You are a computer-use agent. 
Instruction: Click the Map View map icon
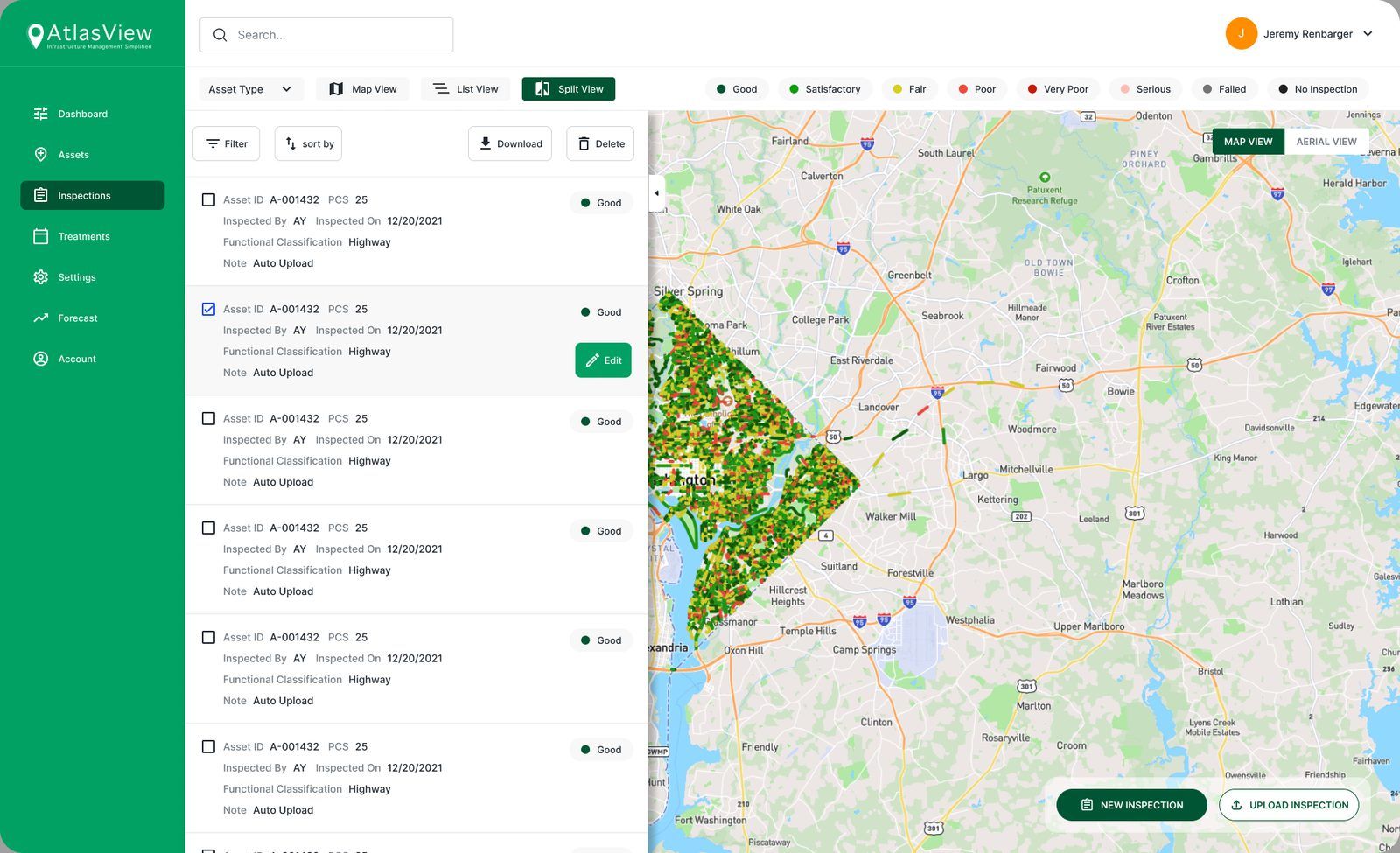point(336,89)
